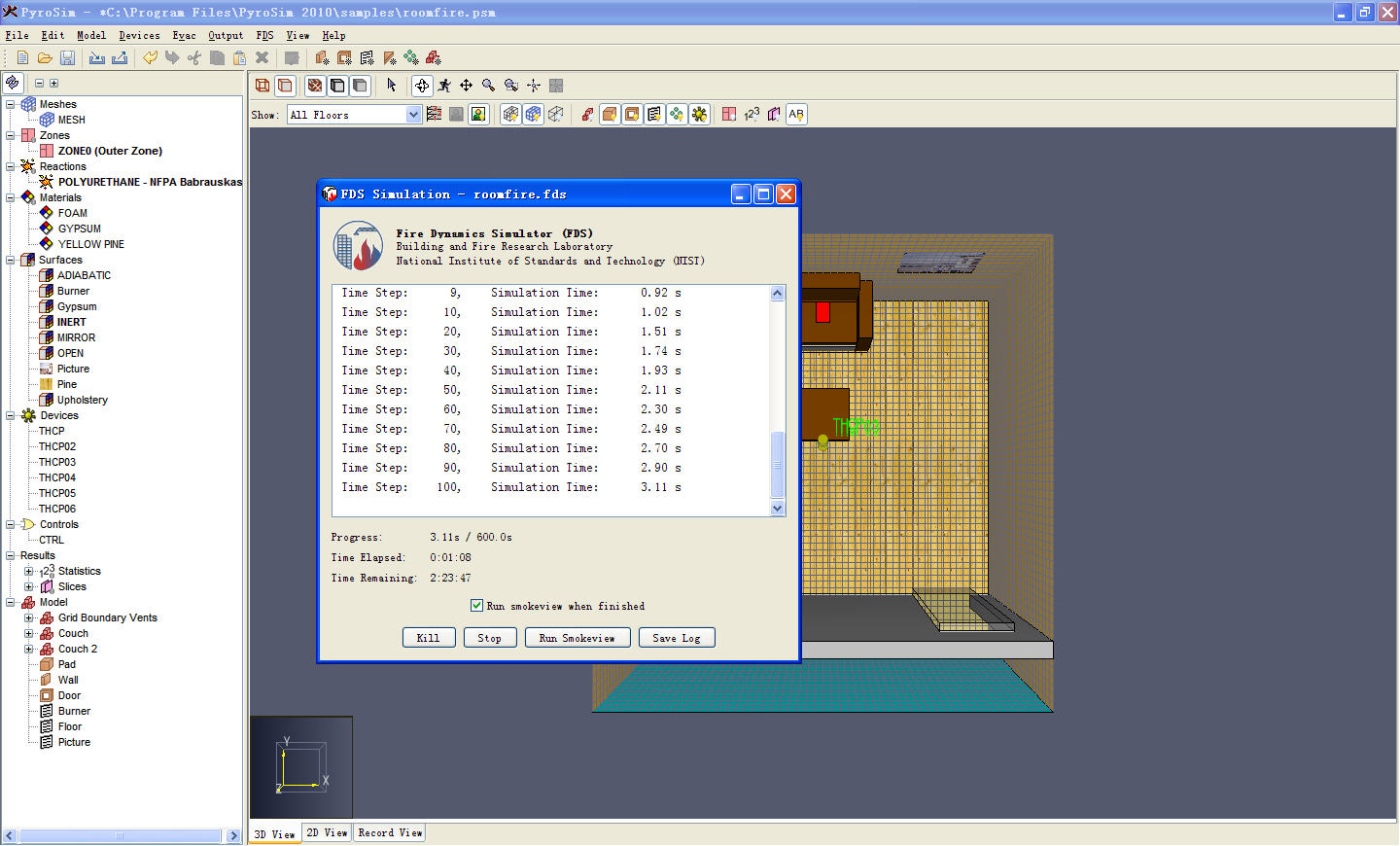Click the log scrollbar down arrow

[x=777, y=508]
